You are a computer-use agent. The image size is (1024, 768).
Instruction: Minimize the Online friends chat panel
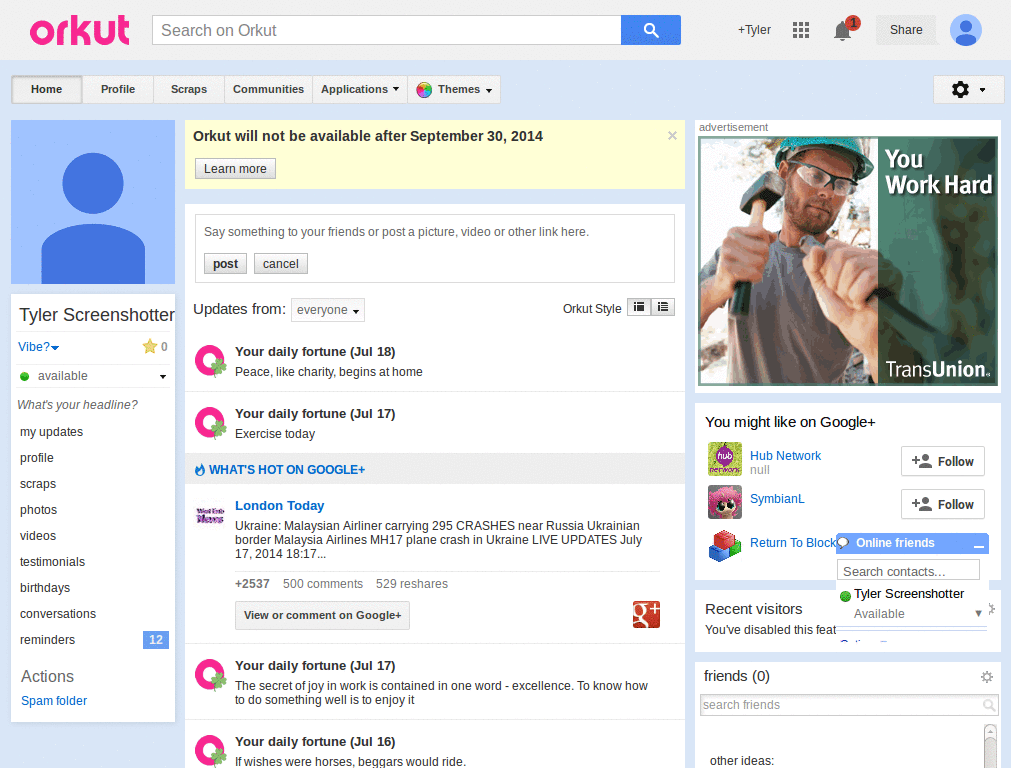978,545
